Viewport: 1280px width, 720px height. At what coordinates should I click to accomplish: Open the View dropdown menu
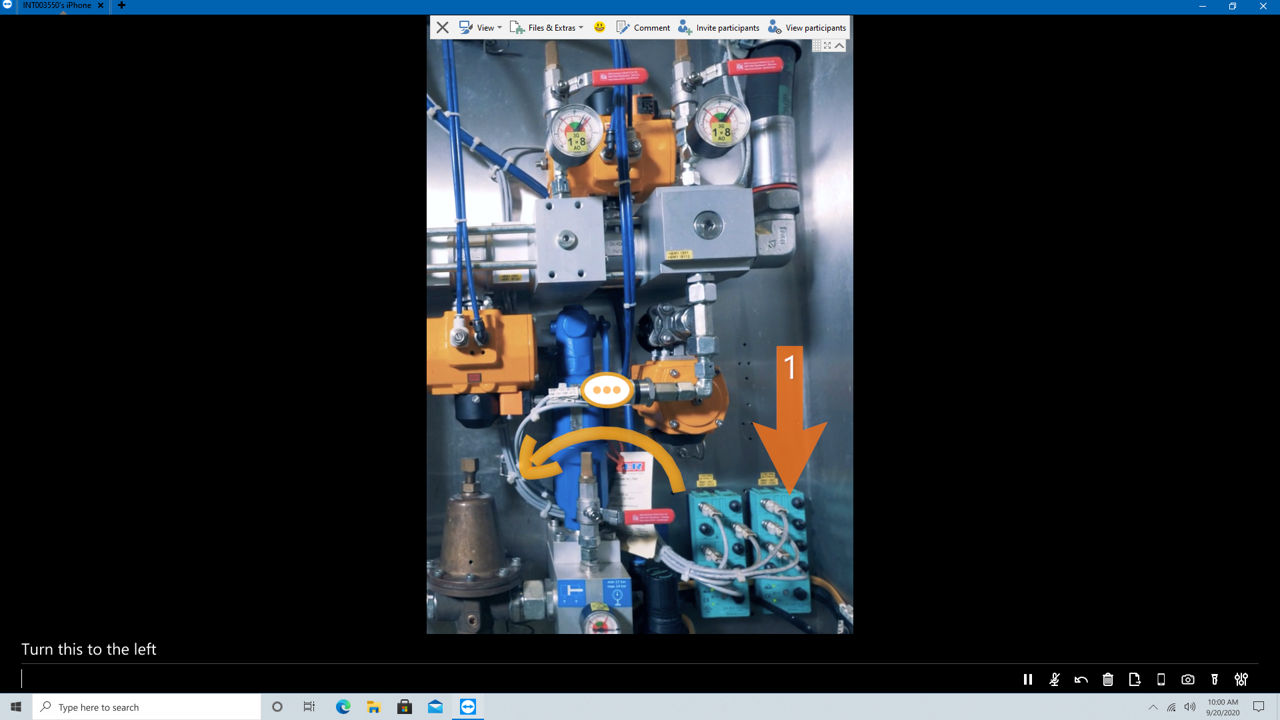480,27
